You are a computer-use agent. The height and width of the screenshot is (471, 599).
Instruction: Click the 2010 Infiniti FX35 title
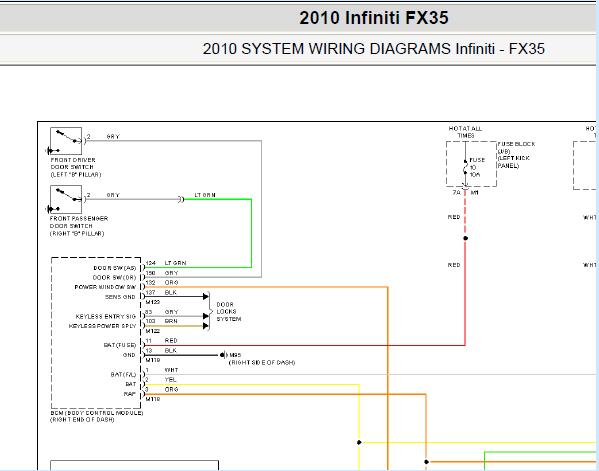pos(374,18)
